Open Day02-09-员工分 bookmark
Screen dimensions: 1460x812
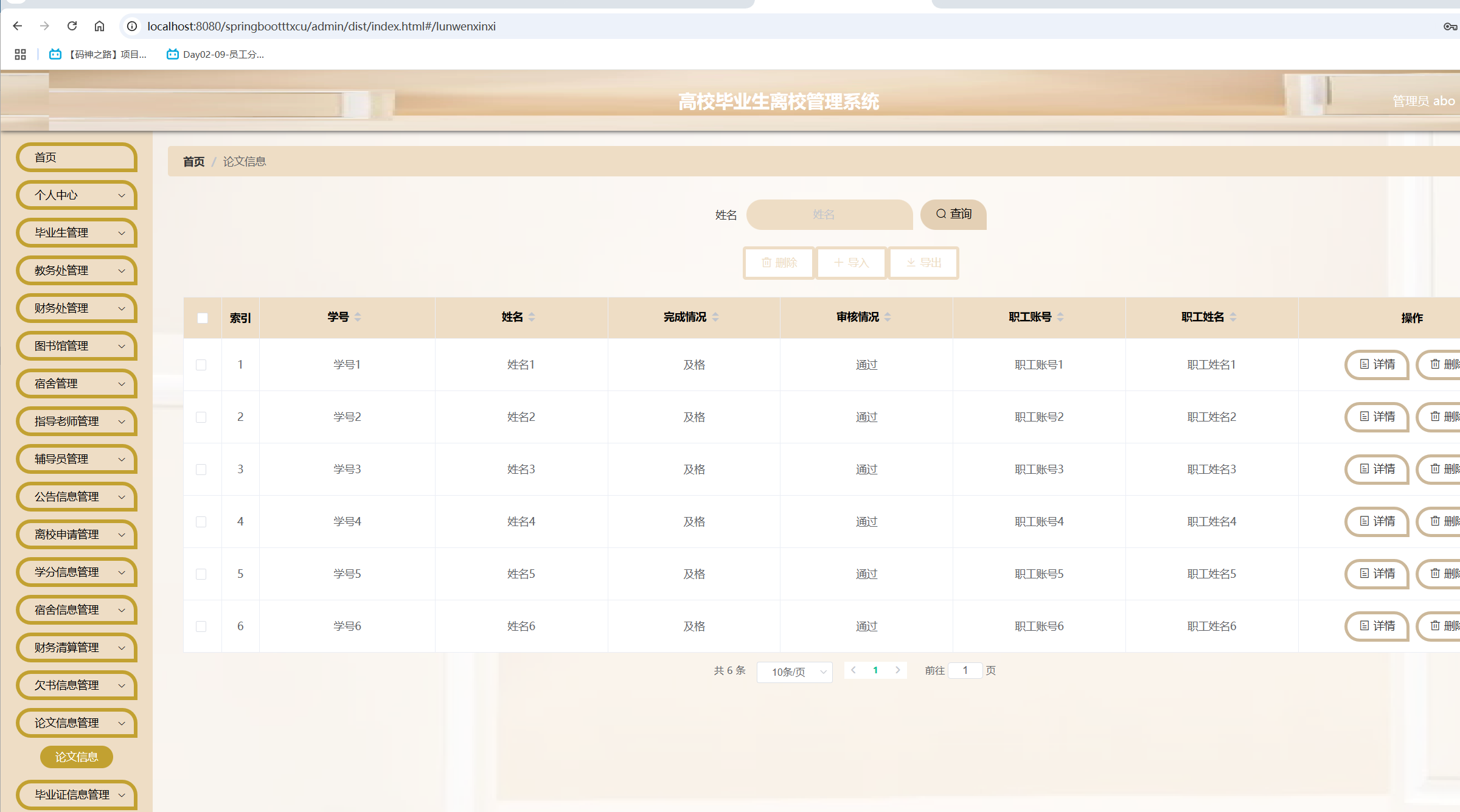click(215, 54)
